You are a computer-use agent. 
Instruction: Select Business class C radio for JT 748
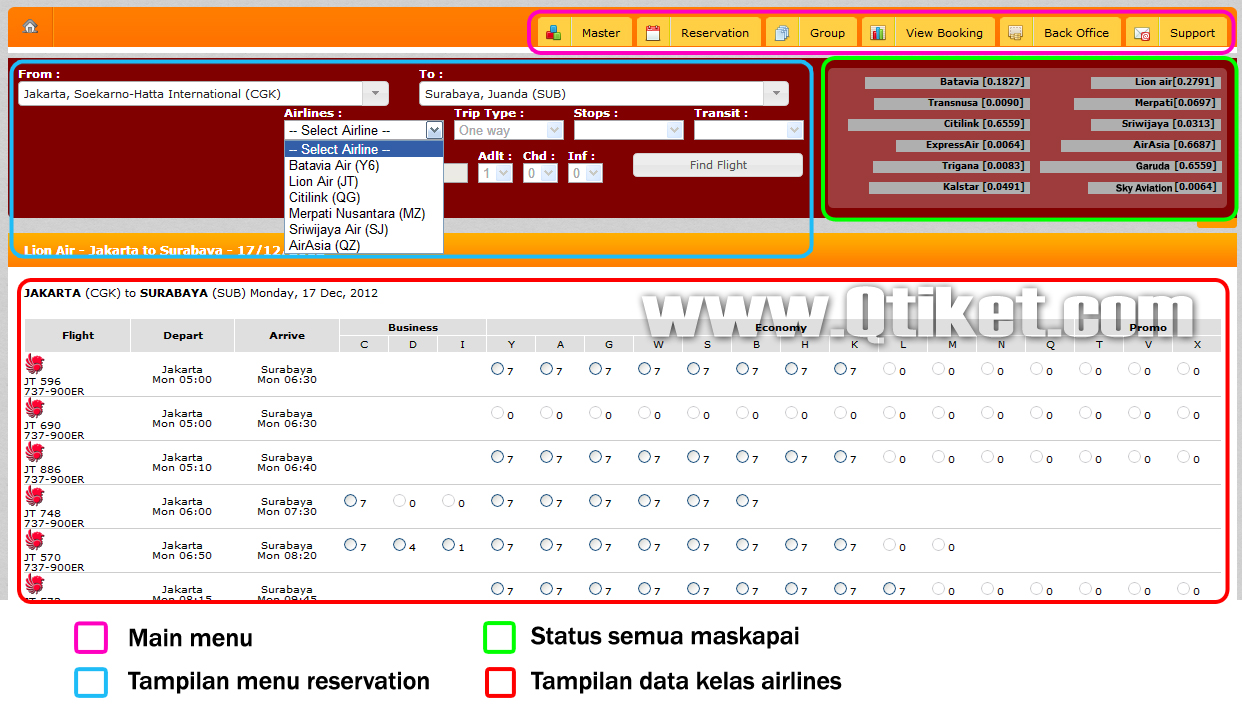[350, 501]
